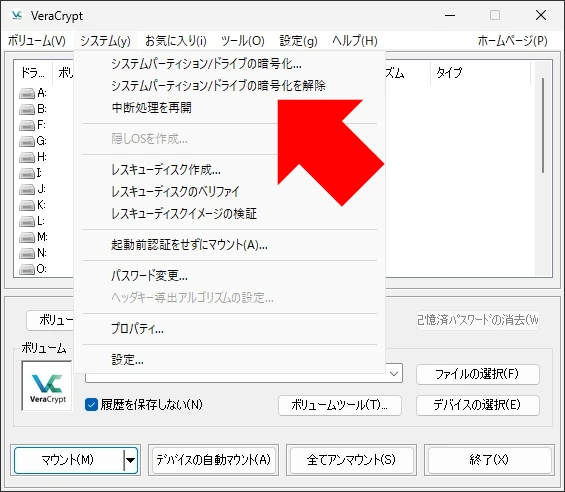Open ヘルプ(H) menu
565x492 pixels.
tap(355, 41)
